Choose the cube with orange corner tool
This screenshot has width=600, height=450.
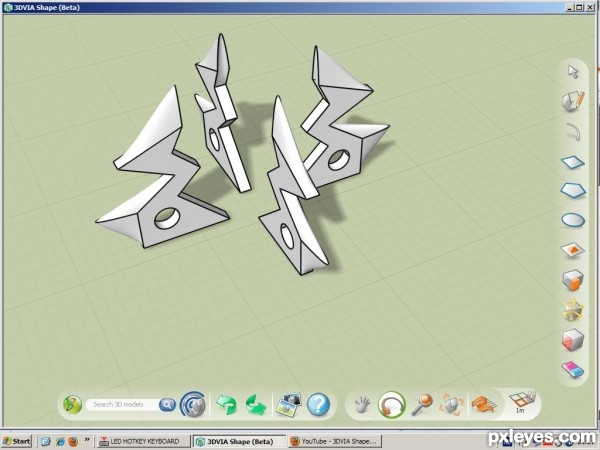573,280
